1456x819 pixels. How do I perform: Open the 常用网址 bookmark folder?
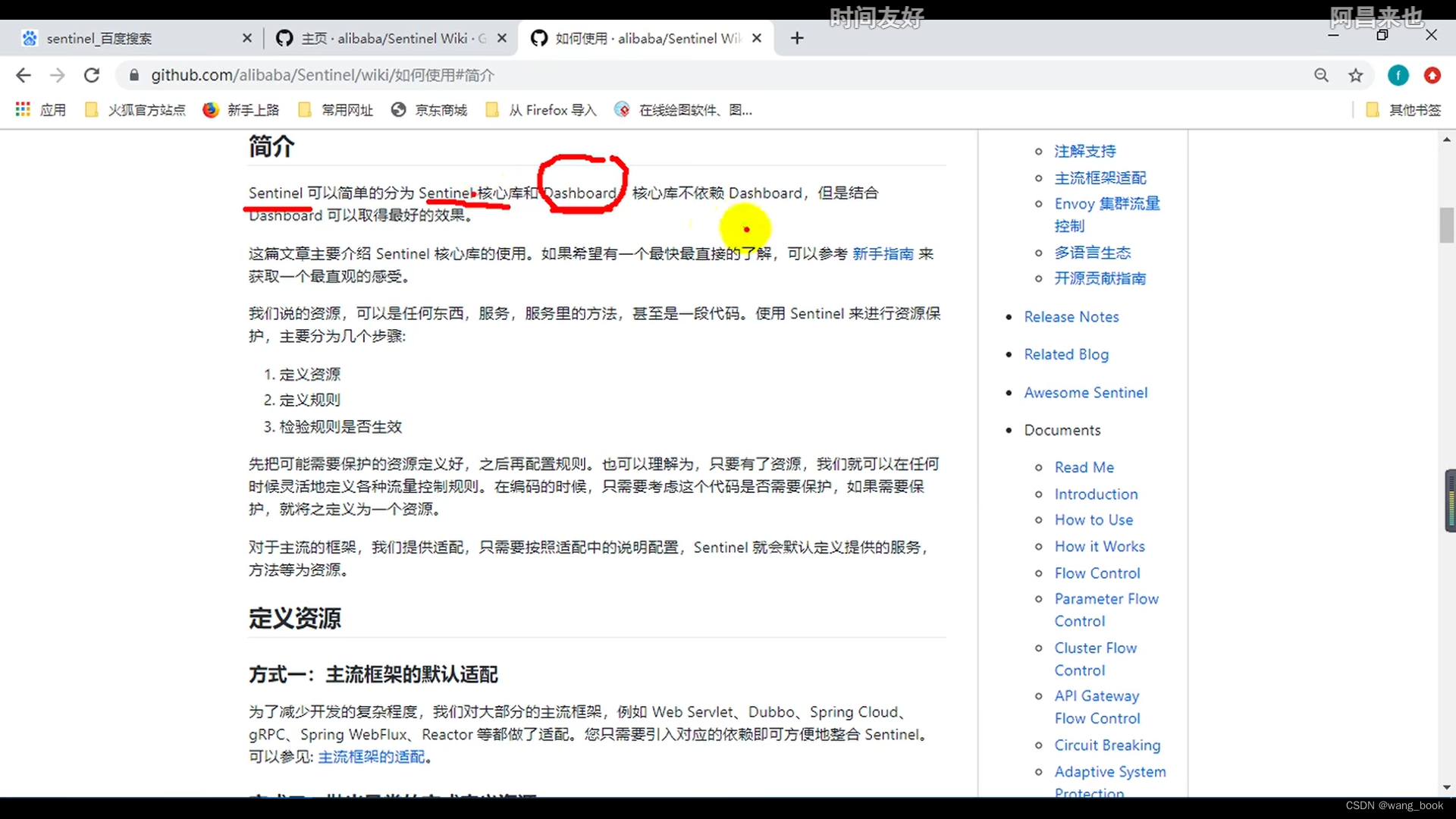(336, 110)
